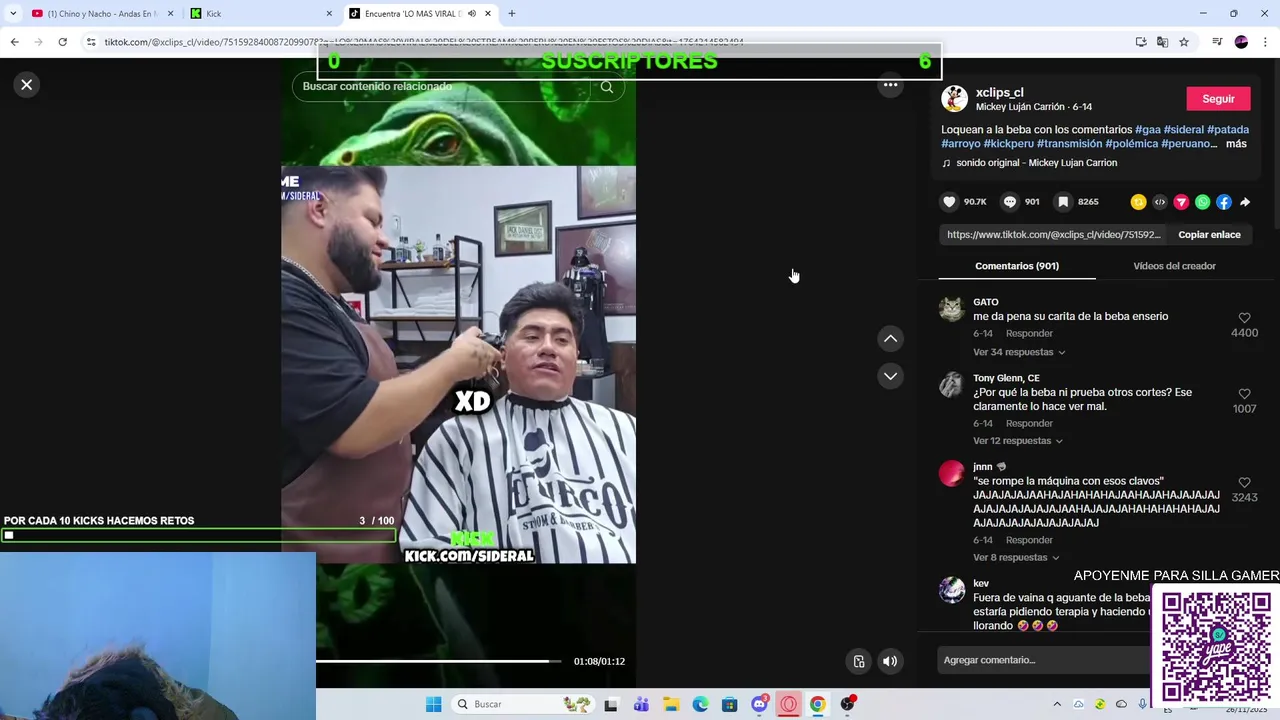1280x720 pixels.
Task: Open 'sonido original - Mickey Lujan Carrion'
Action: [1036, 163]
